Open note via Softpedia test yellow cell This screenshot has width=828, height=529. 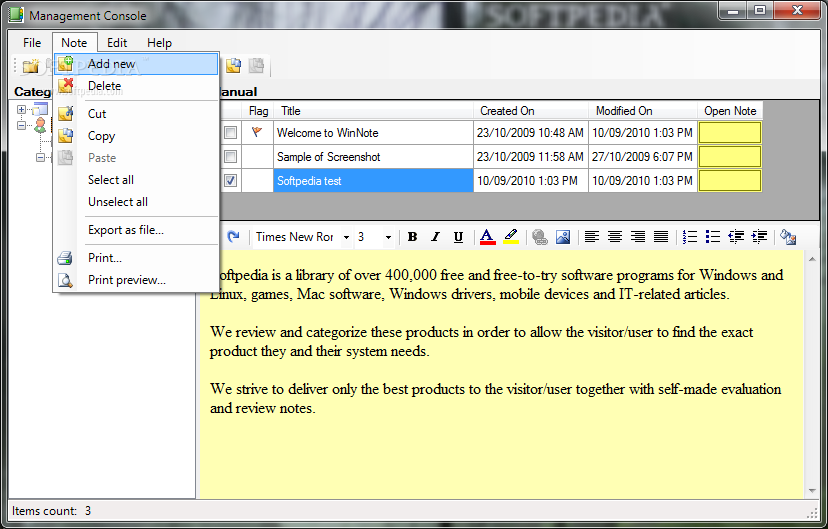tap(730, 181)
